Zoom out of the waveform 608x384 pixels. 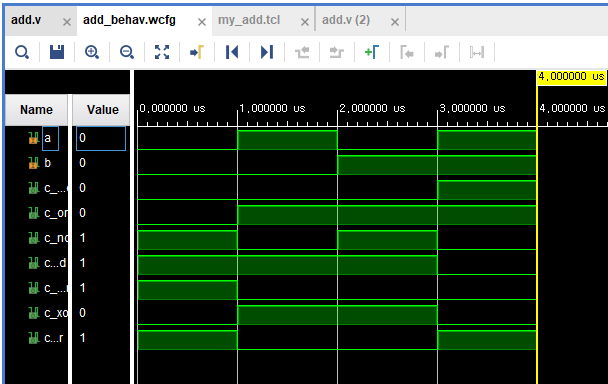pos(127,52)
